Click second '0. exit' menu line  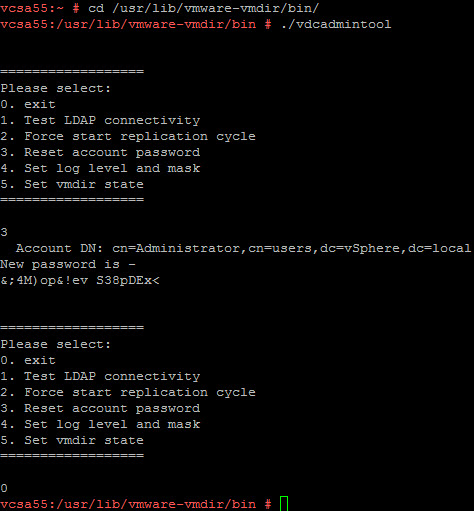coord(28,360)
